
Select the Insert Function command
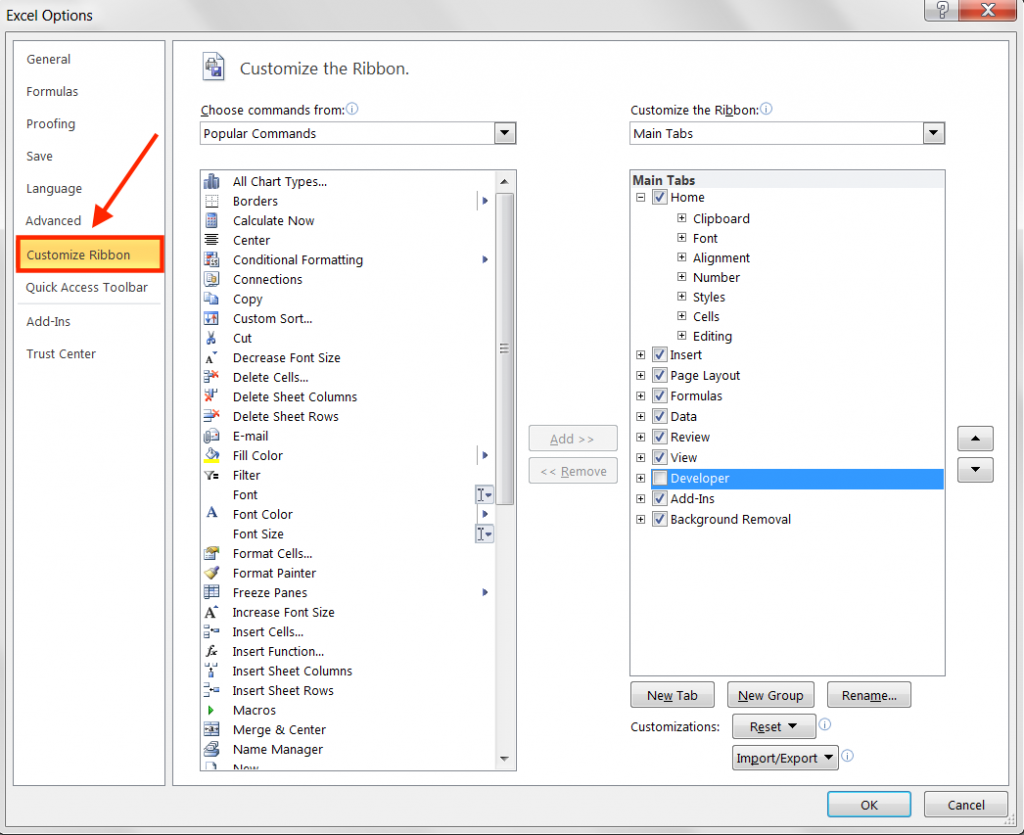[x=278, y=651]
